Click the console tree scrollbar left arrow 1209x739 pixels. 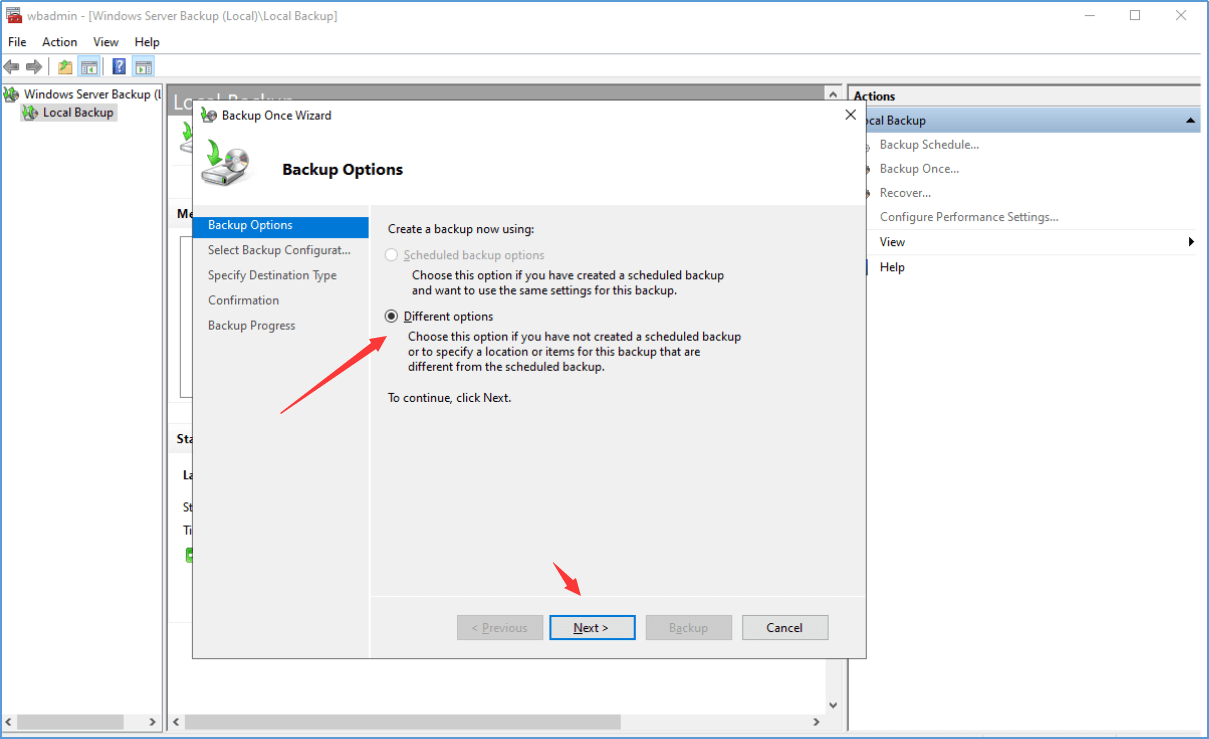tap(10, 722)
